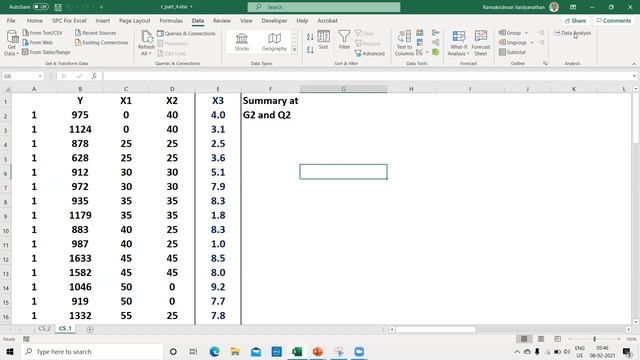This screenshot has height=360, width=640.
Task: Adjust the zoom slider
Action: (x=594, y=339)
